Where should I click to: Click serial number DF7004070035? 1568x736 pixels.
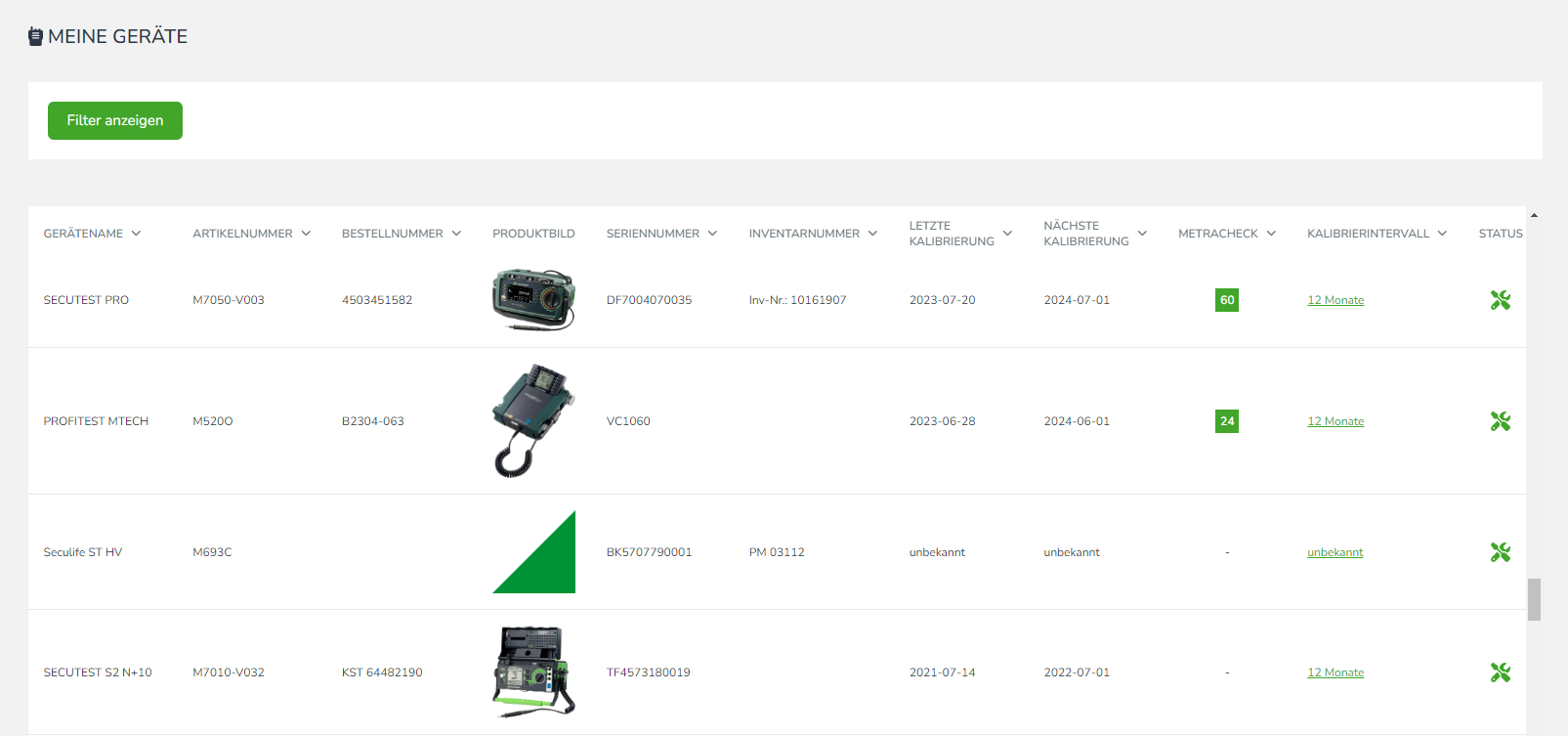649,300
